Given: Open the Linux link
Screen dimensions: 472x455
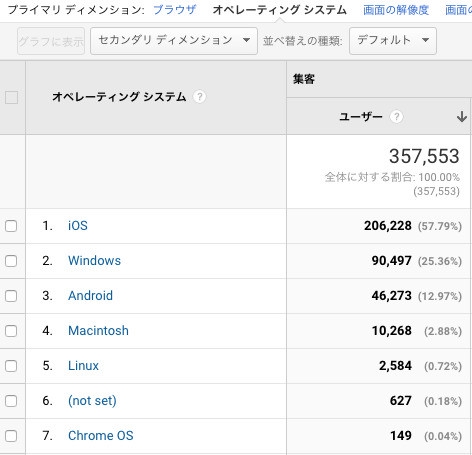Looking at the screenshot, I should 83,366.
